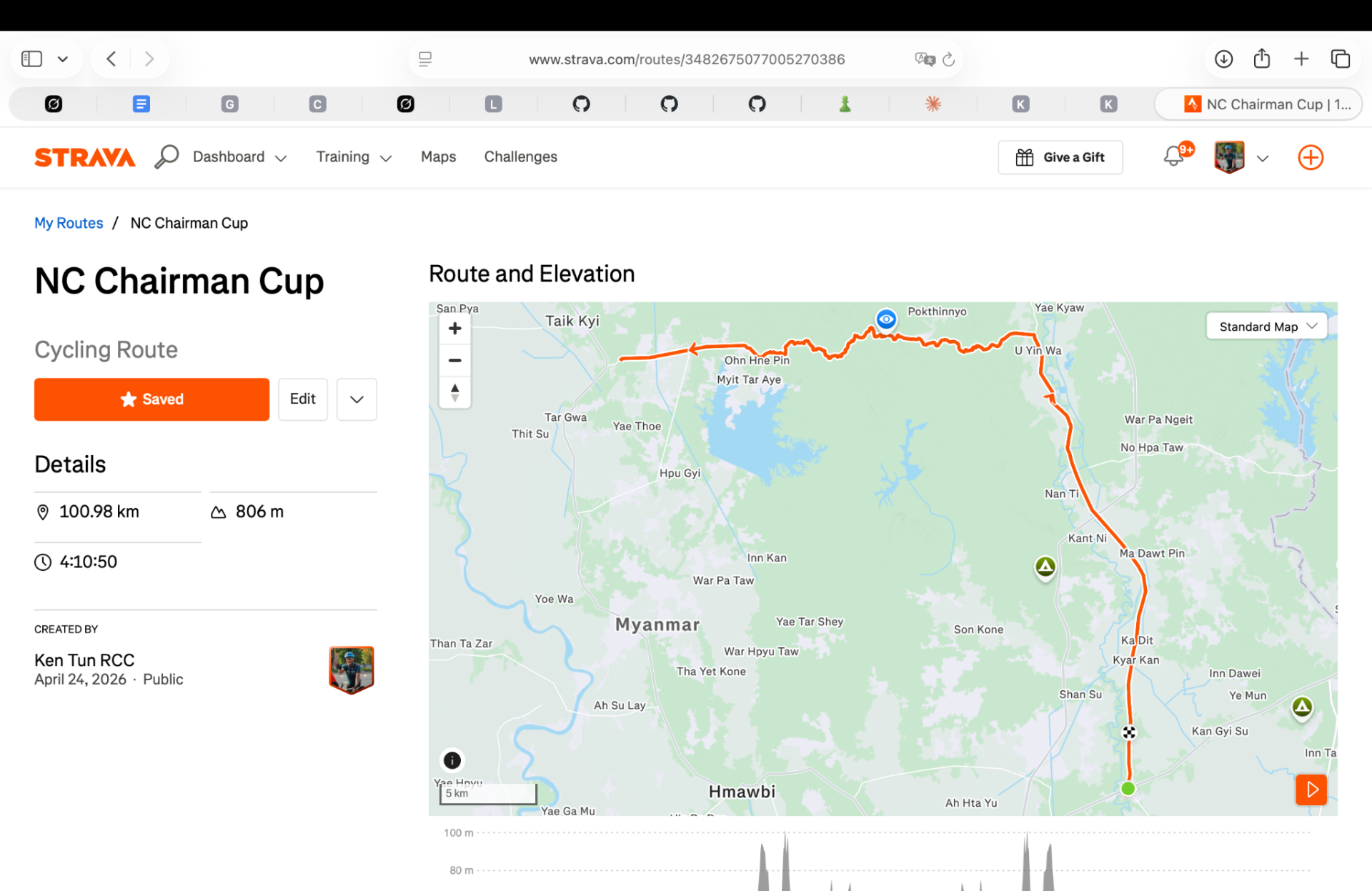Play the route flyover with orange play button
The height and width of the screenshot is (891, 1372).
coord(1311,790)
